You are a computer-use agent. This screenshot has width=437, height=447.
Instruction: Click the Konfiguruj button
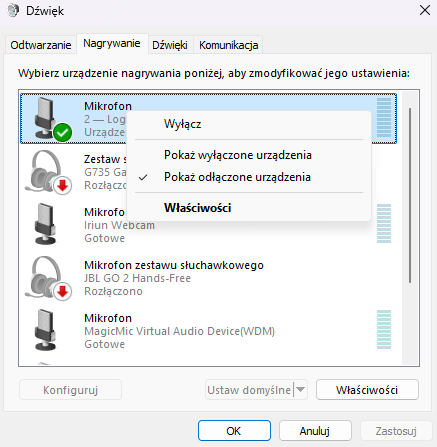70,390
